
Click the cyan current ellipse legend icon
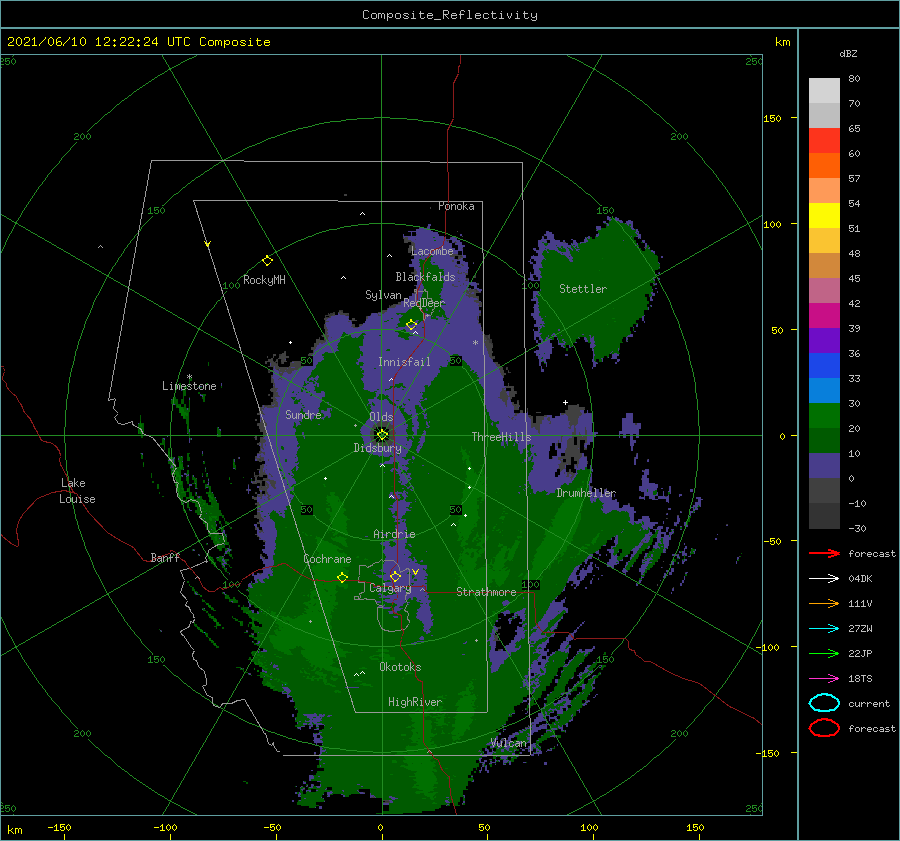pyautogui.click(x=824, y=703)
